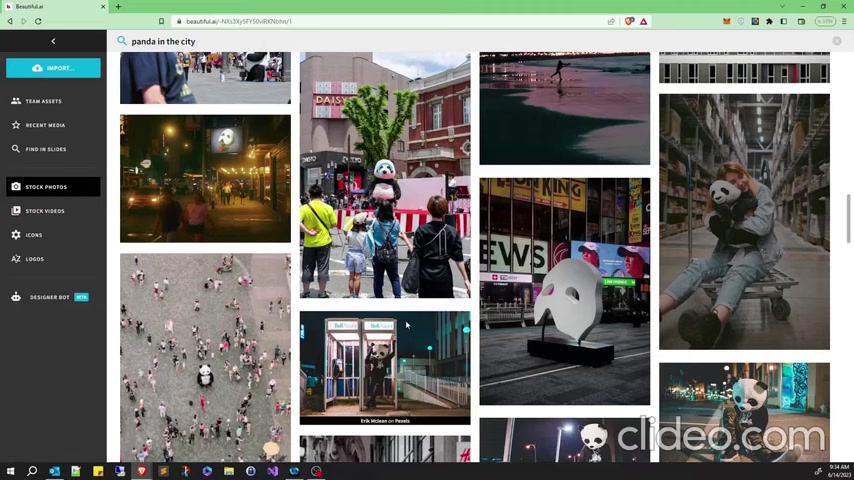Open the browser hamburger menu
Image resolution: width=854 pixels, height=480 pixels.
pyautogui.click(x=844, y=21)
